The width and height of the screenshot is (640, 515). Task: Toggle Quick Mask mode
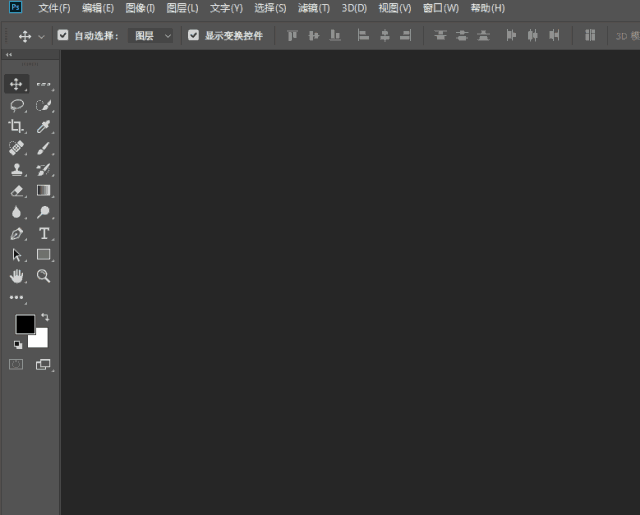(x=16, y=364)
